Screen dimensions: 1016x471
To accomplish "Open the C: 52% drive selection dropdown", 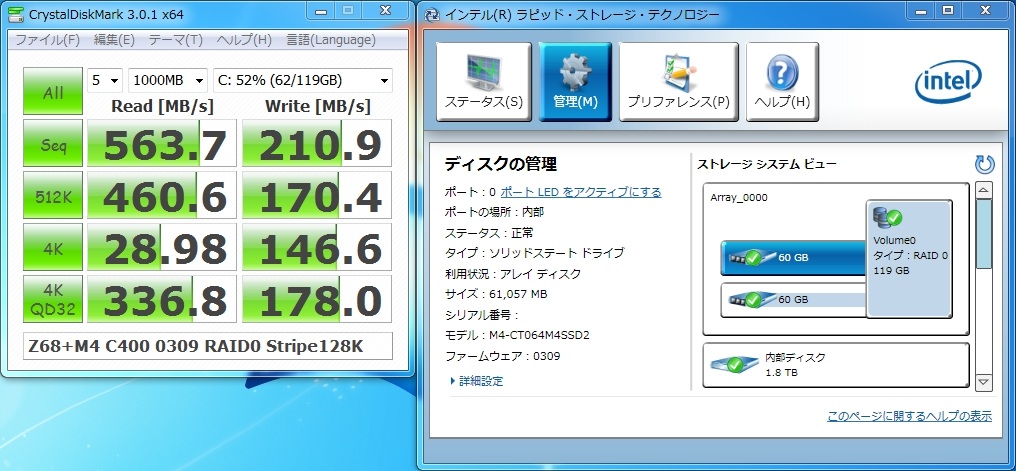I will click(x=303, y=80).
